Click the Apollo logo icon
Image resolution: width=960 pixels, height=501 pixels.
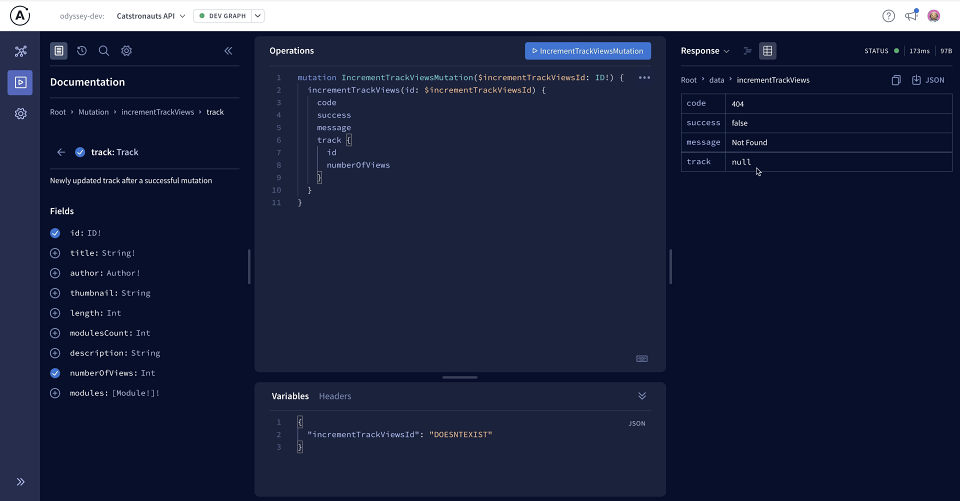20,16
